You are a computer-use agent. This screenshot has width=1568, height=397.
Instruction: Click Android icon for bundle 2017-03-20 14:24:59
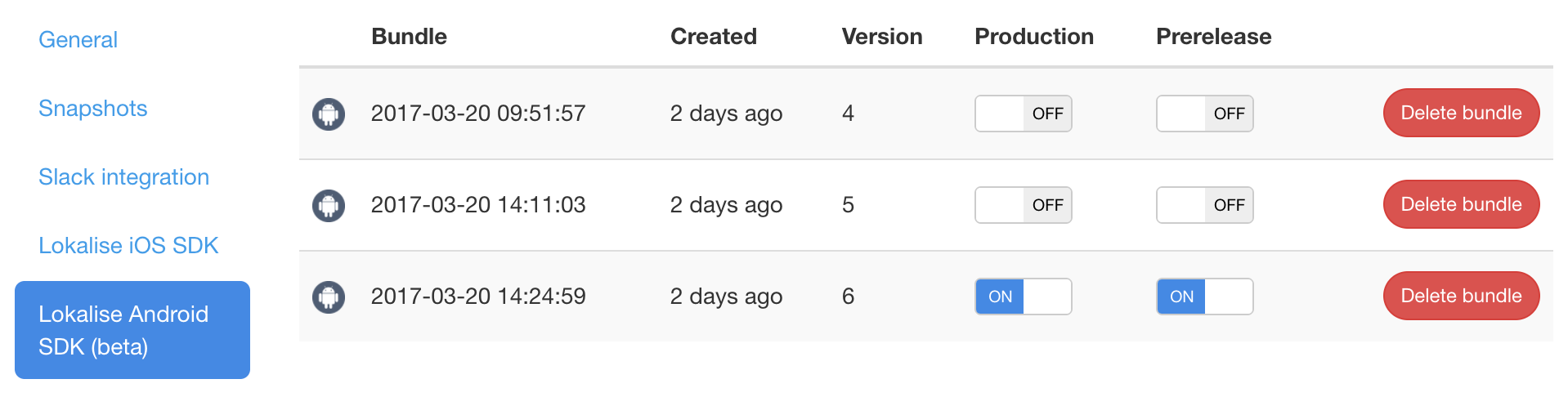(x=329, y=297)
